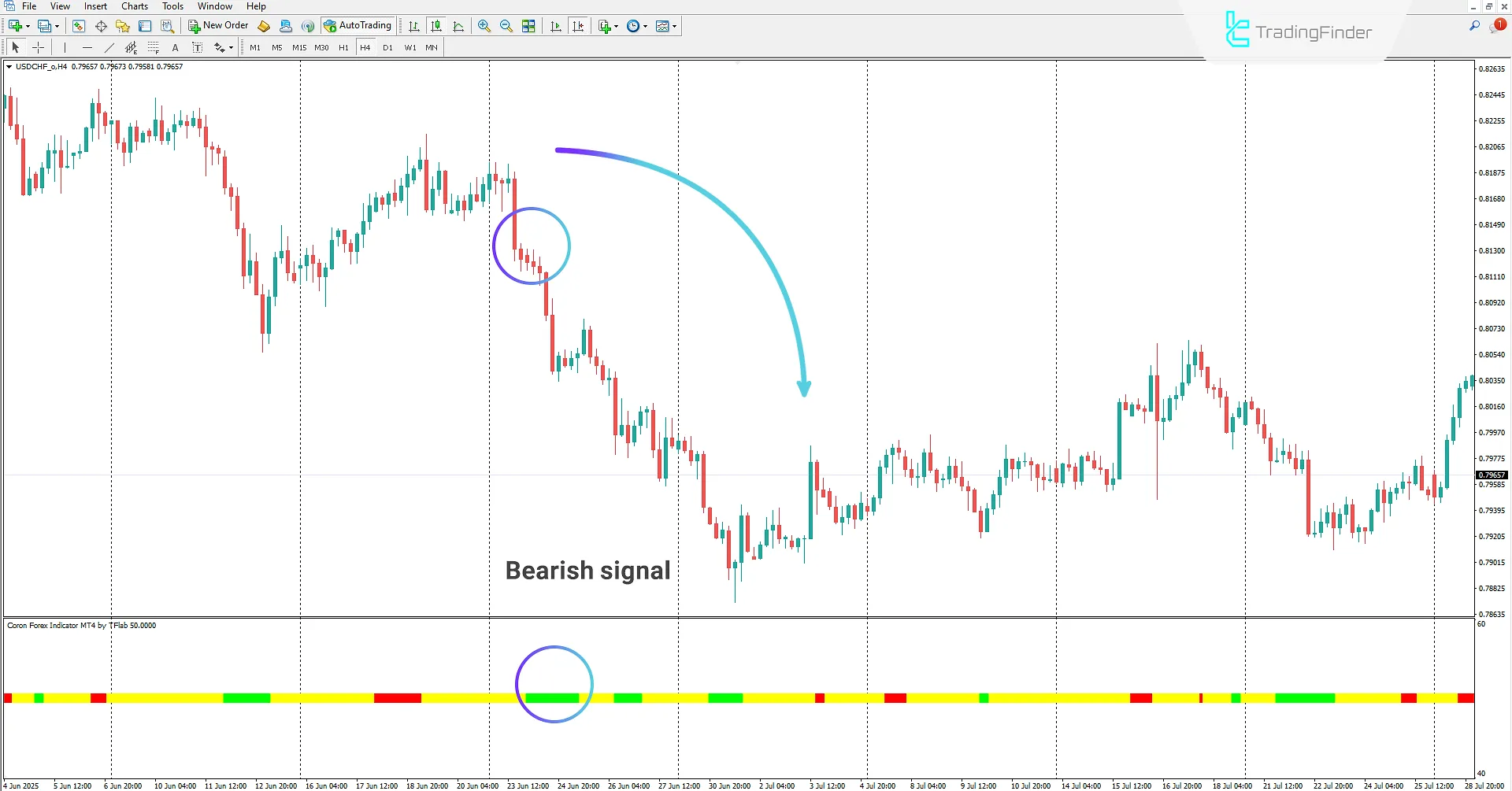This screenshot has width=1512, height=791.
Task: Switch to the MN timeframe
Action: pyautogui.click(x=432, y=48)
